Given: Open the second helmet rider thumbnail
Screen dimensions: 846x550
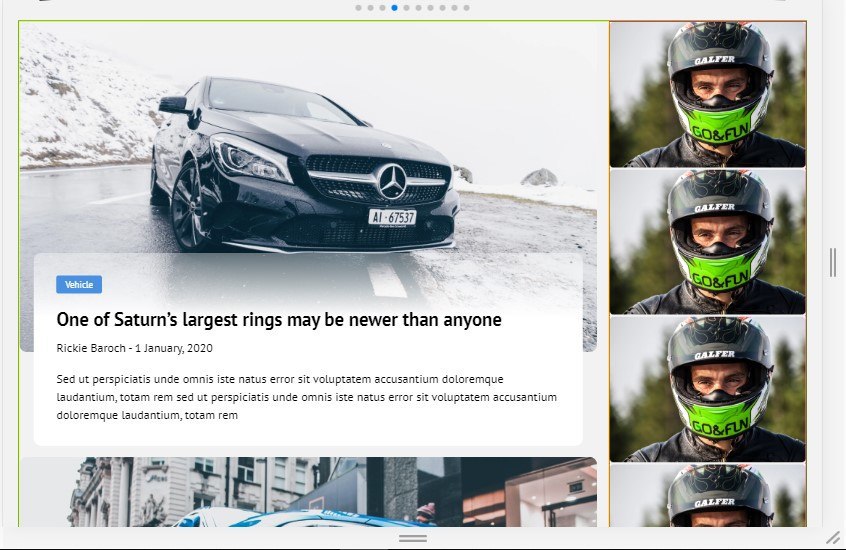Looking at the screenshot, I should (x=707, y=241).
